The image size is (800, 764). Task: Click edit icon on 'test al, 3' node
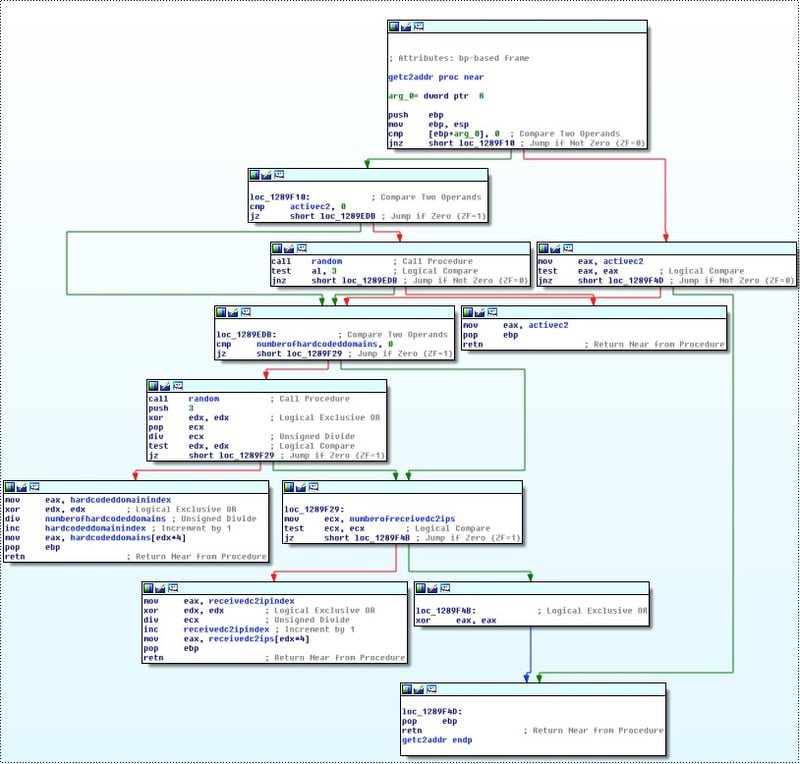coord(289,248)
